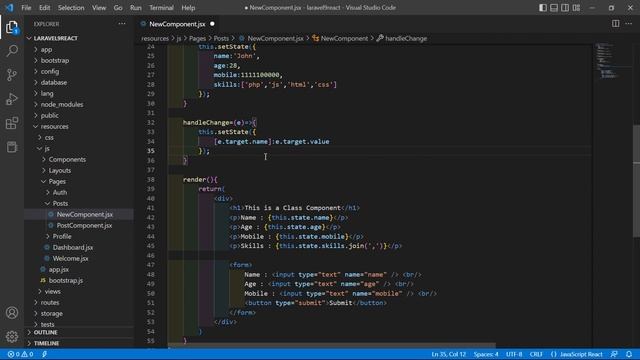Toggle primary side bar layout icon
640x360 pixels.
click(543, 8)
